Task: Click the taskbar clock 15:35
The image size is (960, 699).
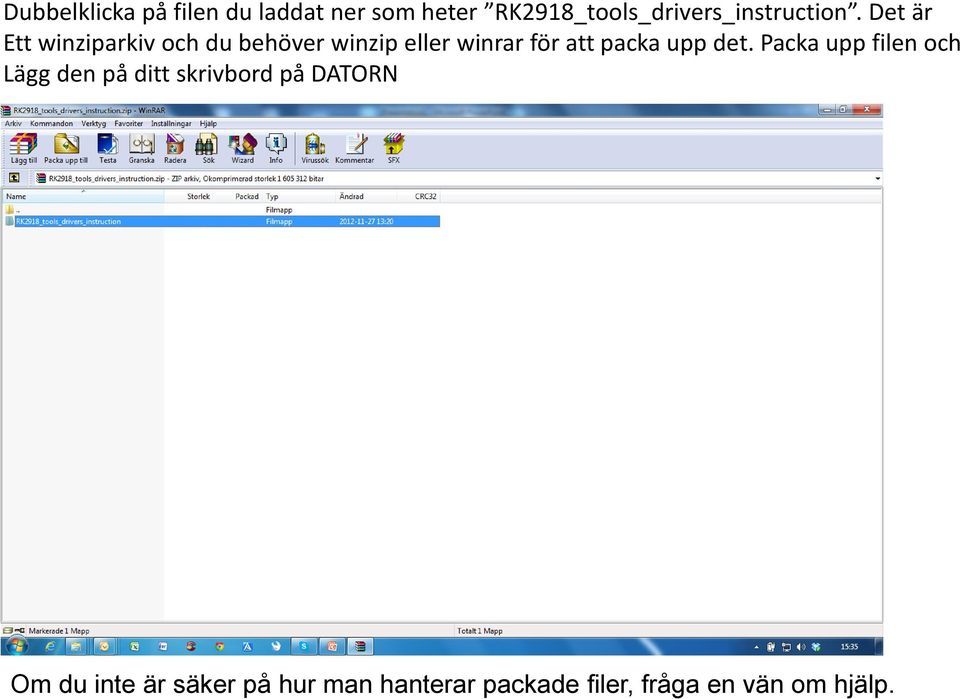Action: tap(849, 647)
